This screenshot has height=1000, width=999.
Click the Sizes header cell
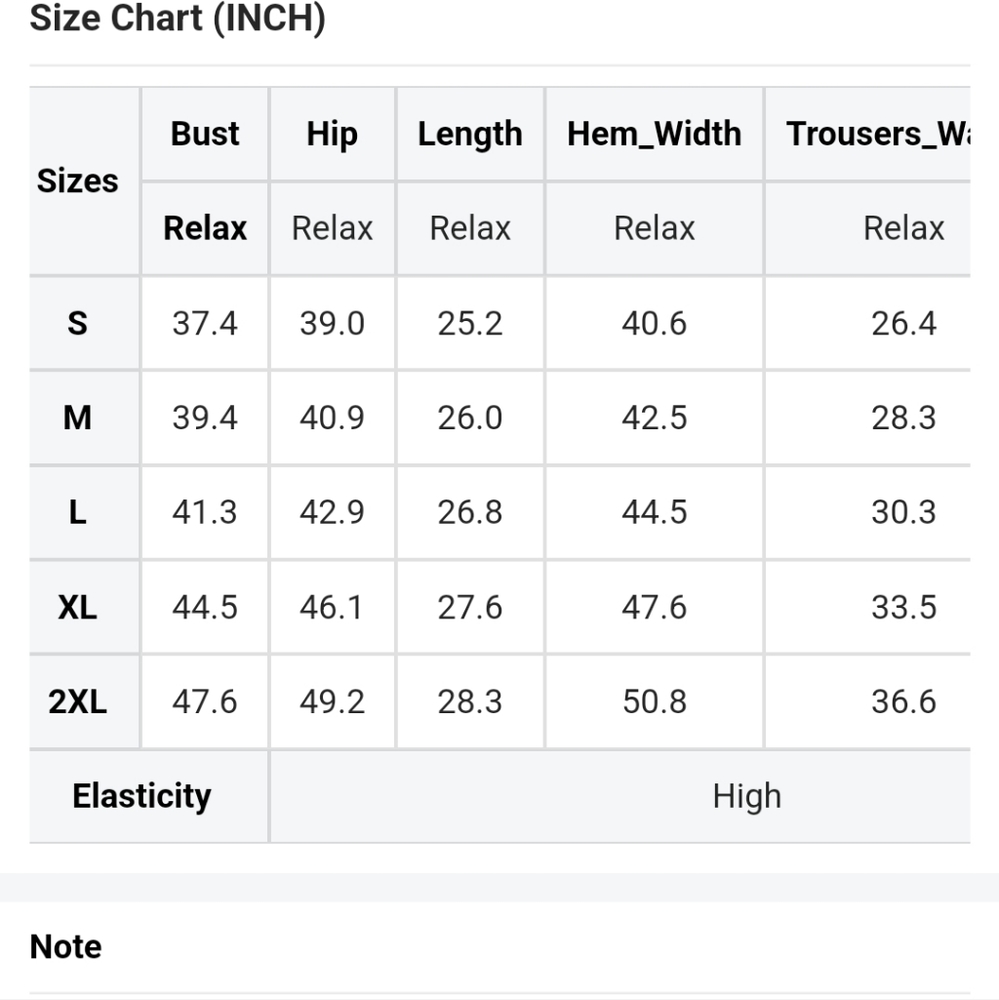[78, 181]
